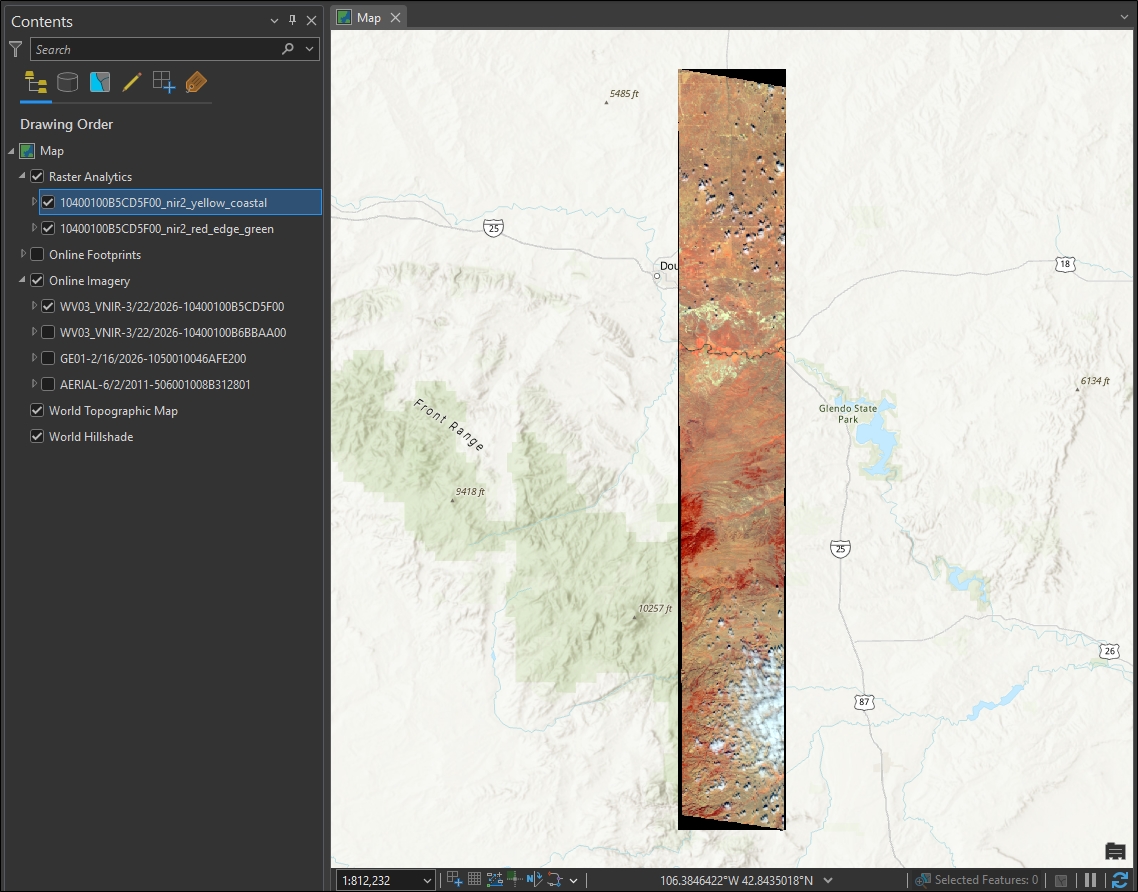Click the north-arrow correction icon in status bar
Screen dimensions: 1138x892
(535, 880)
